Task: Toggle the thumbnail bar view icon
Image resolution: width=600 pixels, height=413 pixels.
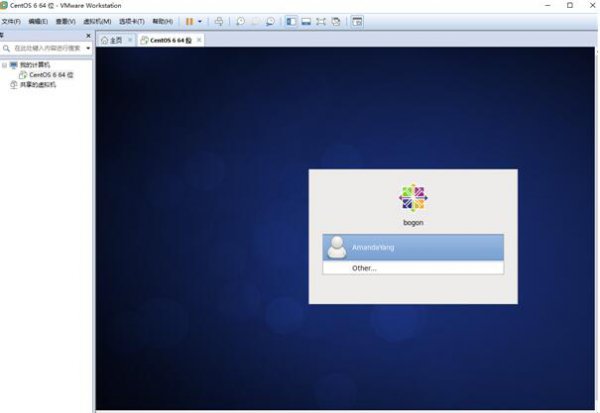Action: click(306, 21)
